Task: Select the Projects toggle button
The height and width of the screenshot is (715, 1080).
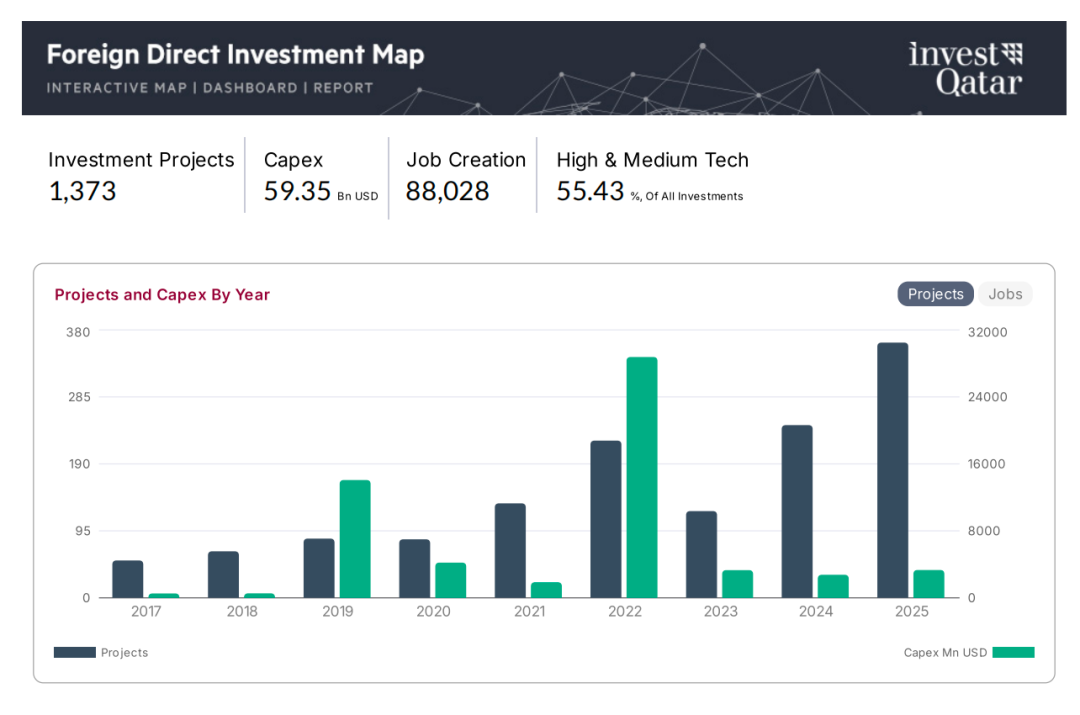Action: (935, 294)
